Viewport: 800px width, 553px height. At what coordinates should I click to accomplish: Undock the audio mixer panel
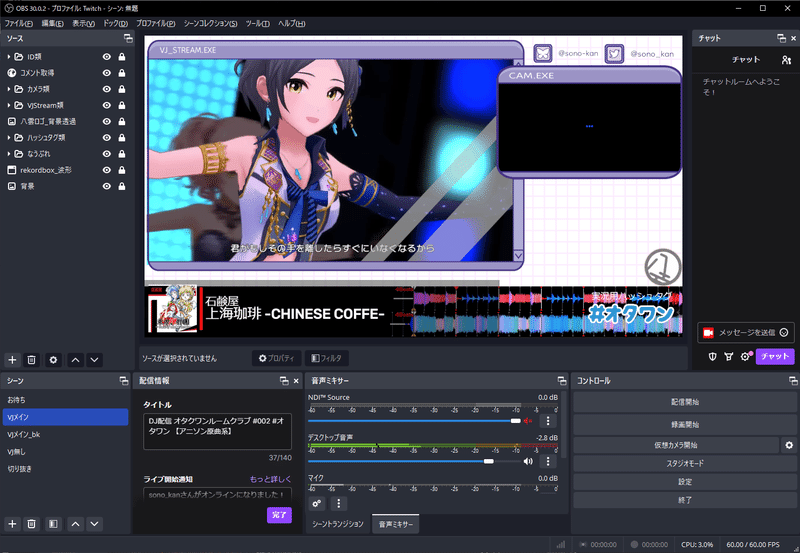click(562, 381)
